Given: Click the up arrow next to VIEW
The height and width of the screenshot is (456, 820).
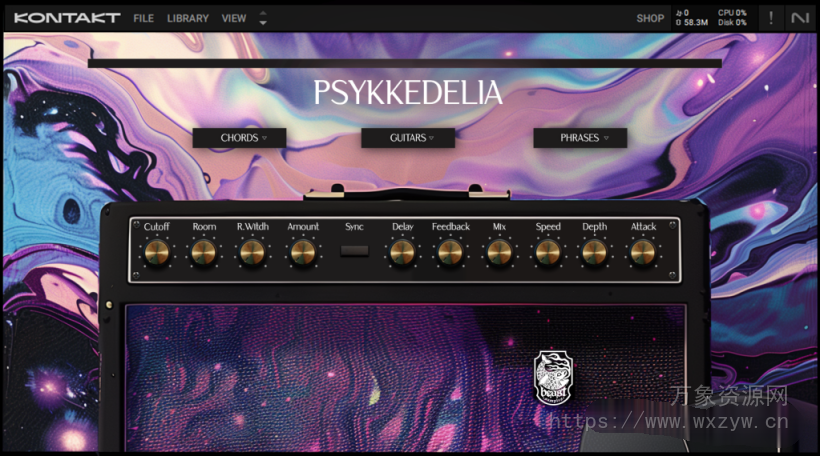Looking at the screenshot, I should [263, 13].
